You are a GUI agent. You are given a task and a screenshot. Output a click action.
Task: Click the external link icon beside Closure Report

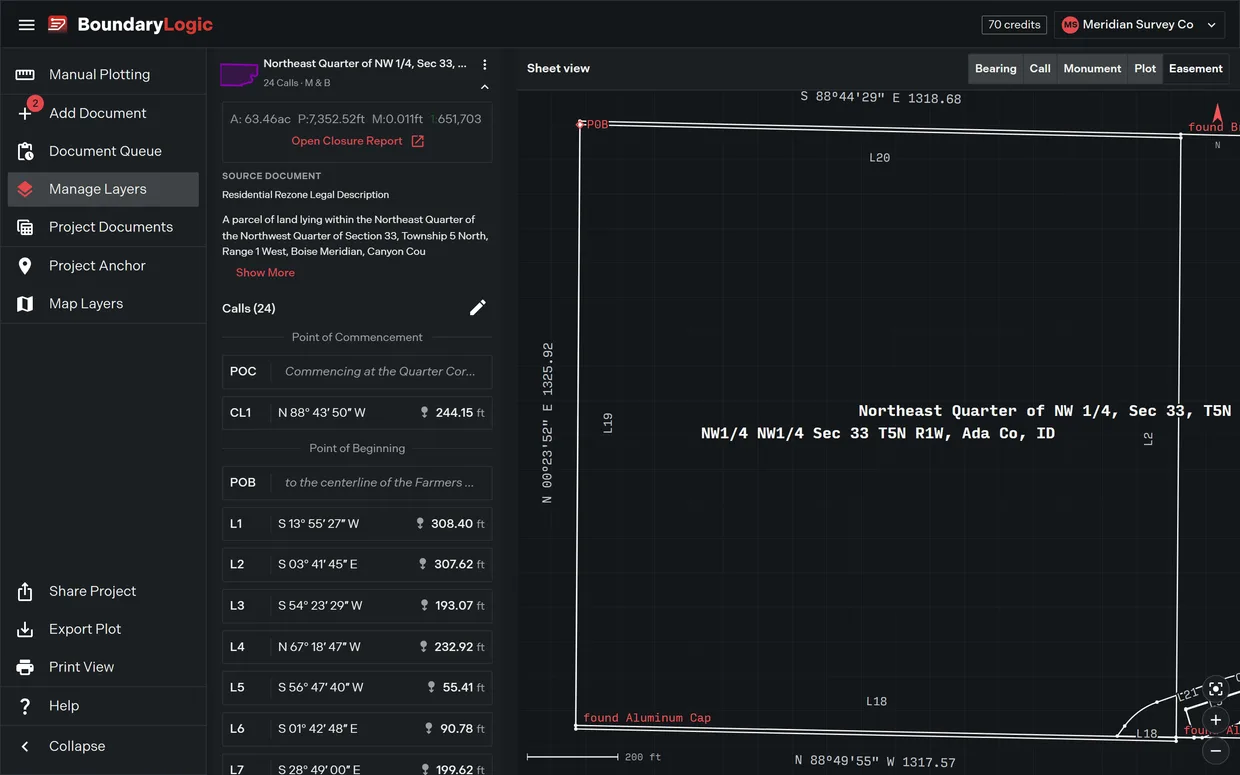point(418,141)
